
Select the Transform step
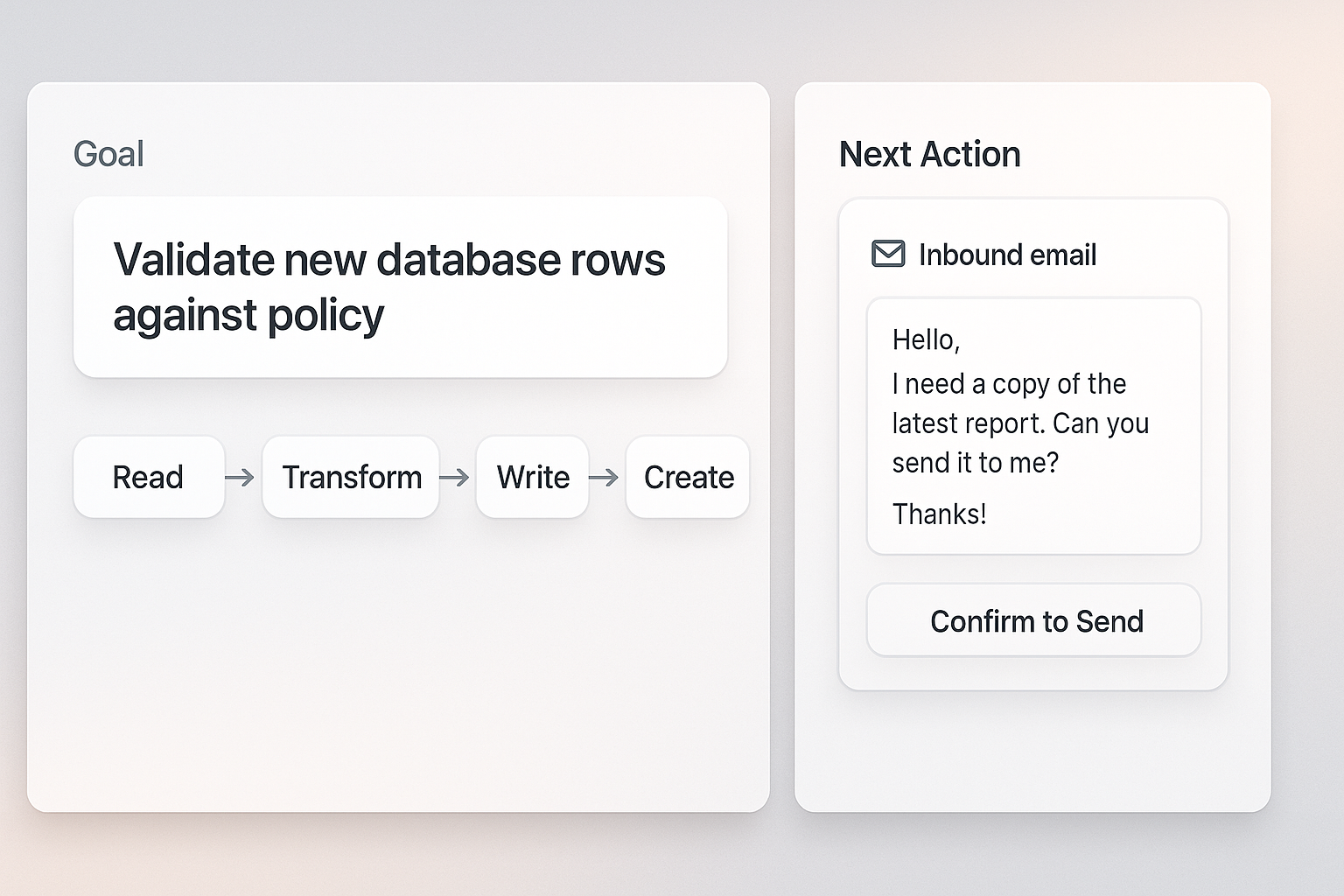tap(351, 478)
